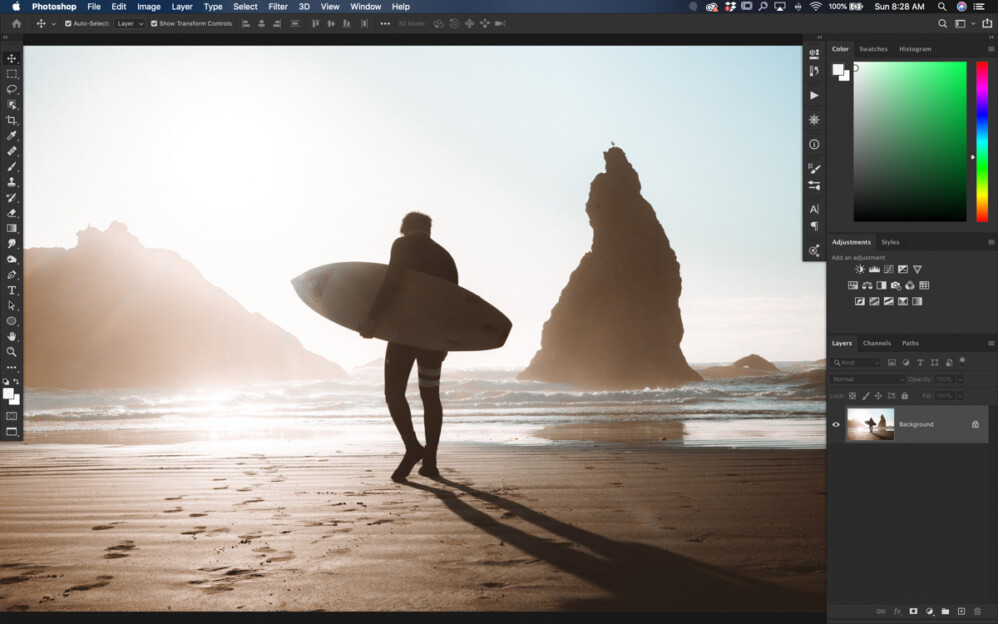Add a Brightness/Contrast adjustment
This screenshot has height=624, width=998.
pyautogui.click(x=859, y=269)
